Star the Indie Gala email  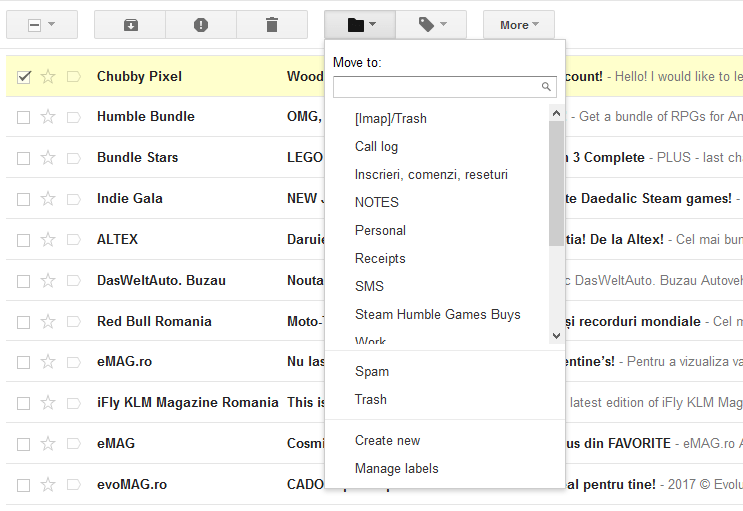[x=48, y=199]
